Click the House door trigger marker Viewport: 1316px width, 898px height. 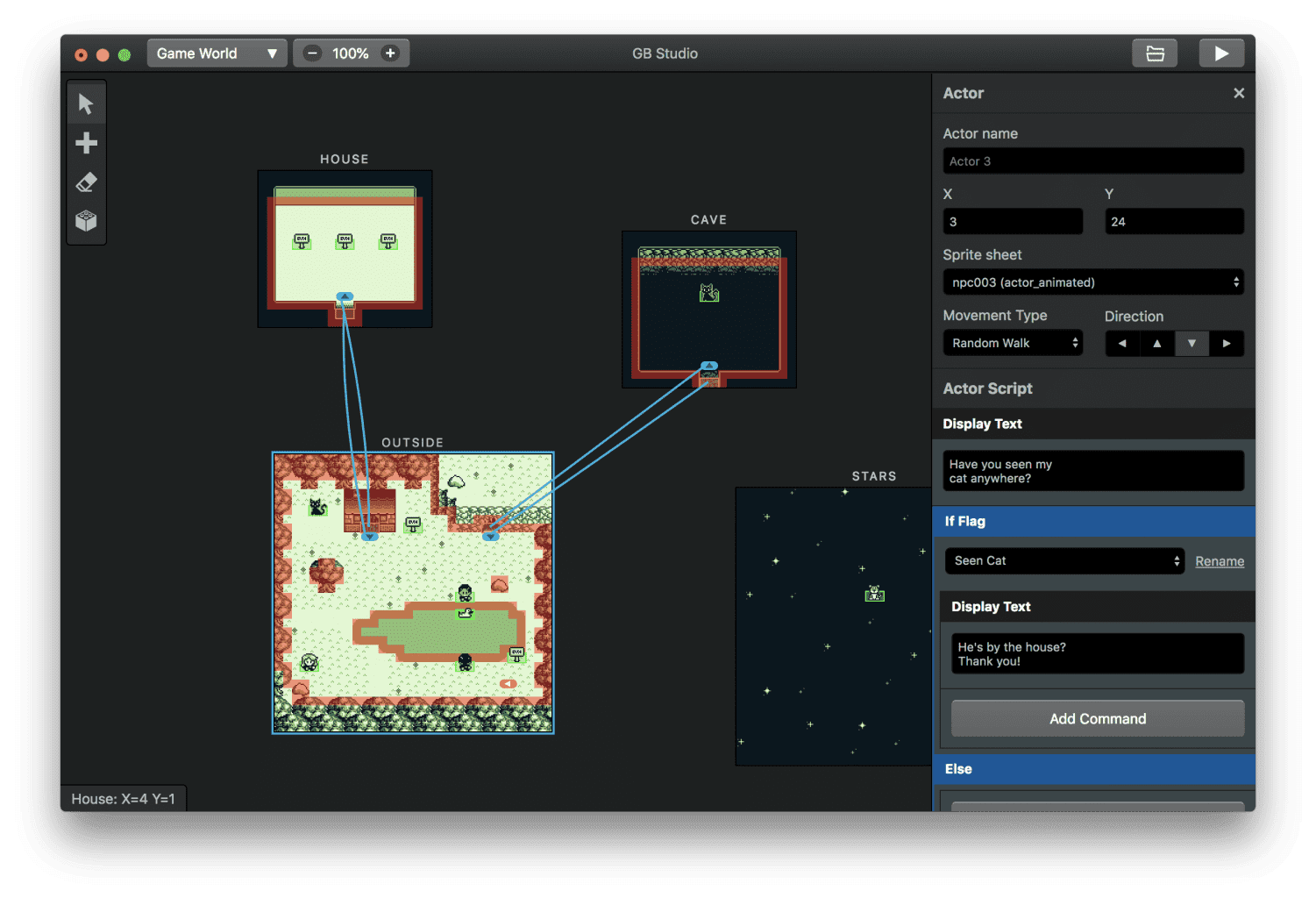345,297
